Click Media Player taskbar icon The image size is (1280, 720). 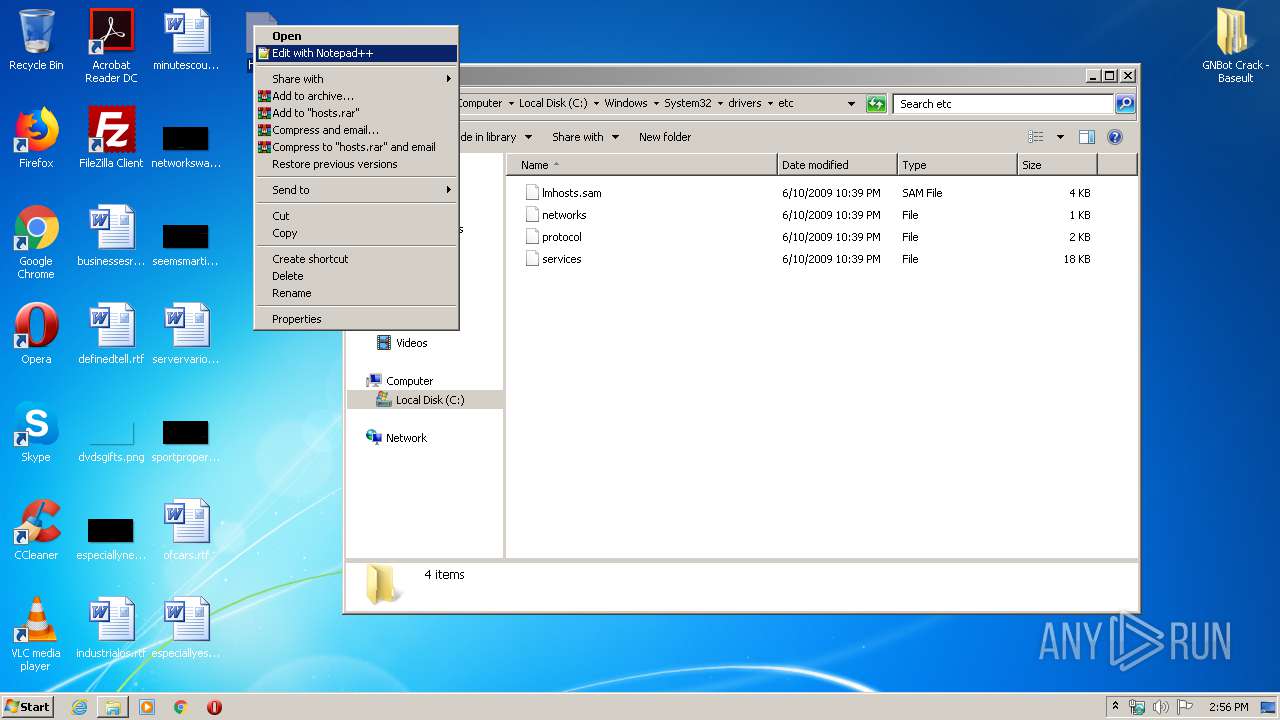coord(147,707)
